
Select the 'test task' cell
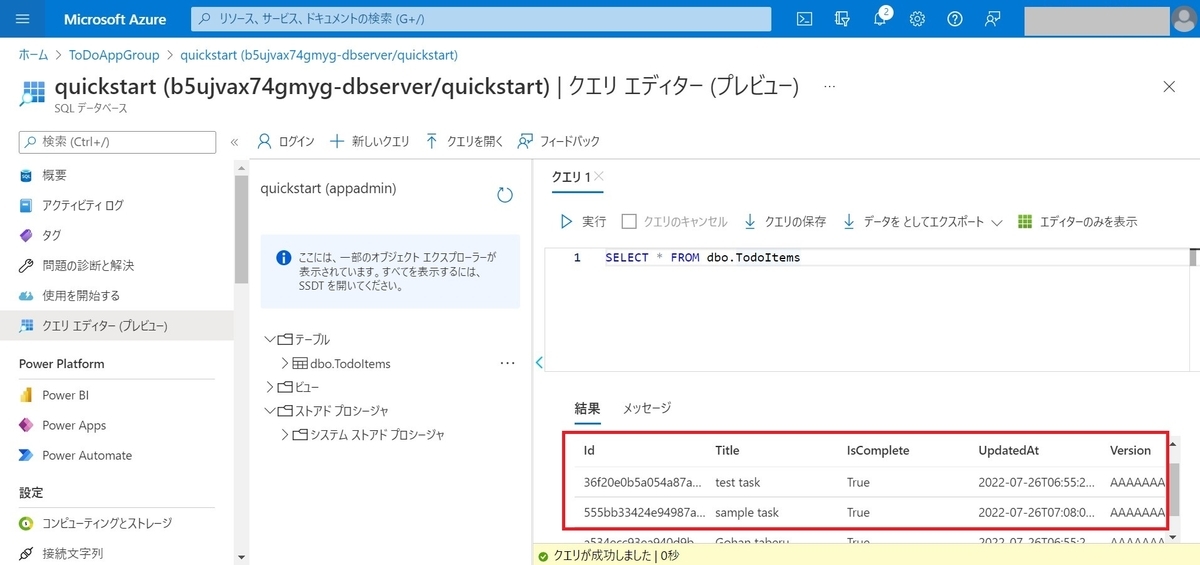(x=738, y=483)
